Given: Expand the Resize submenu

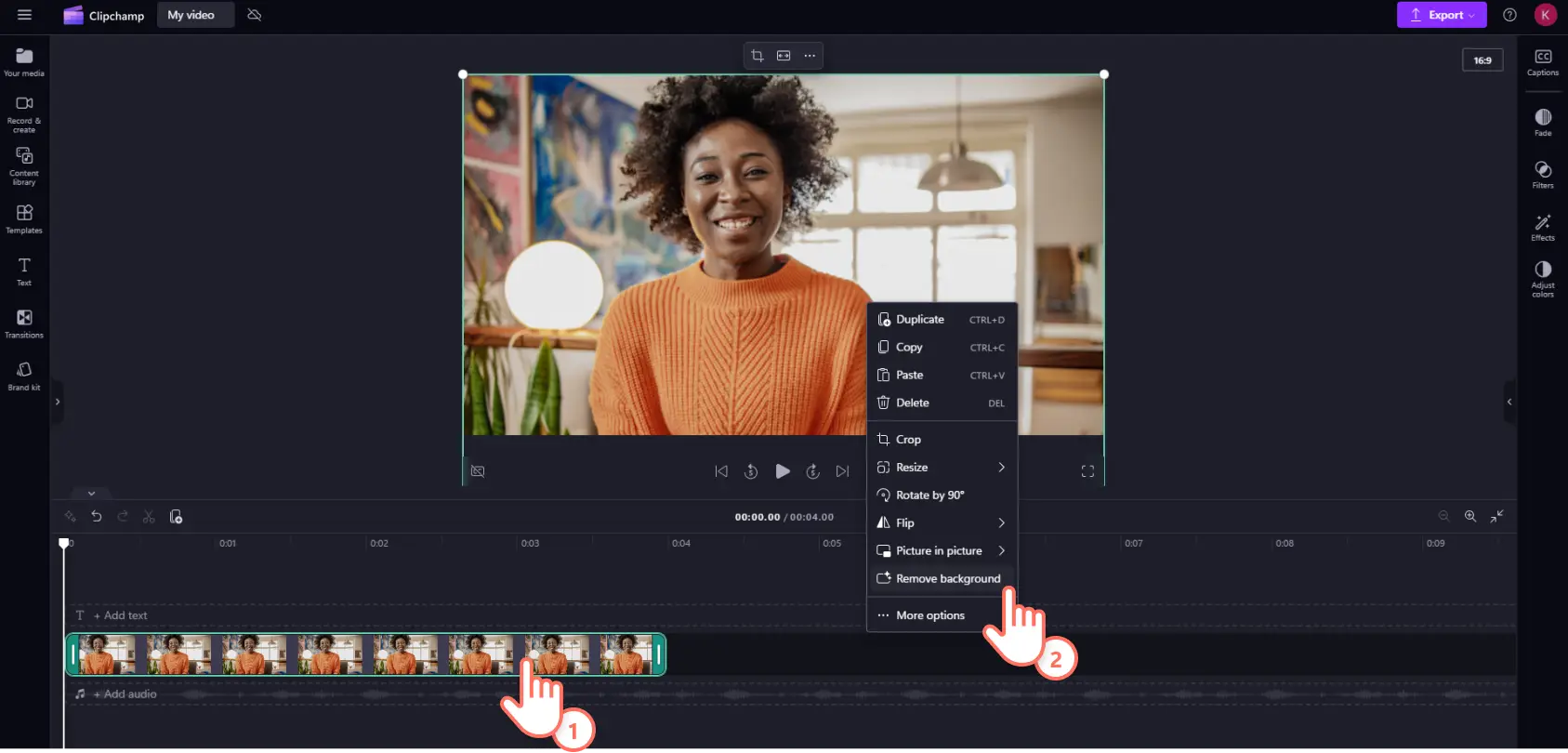Looking at the screenshot, I should tap(942, 467).
